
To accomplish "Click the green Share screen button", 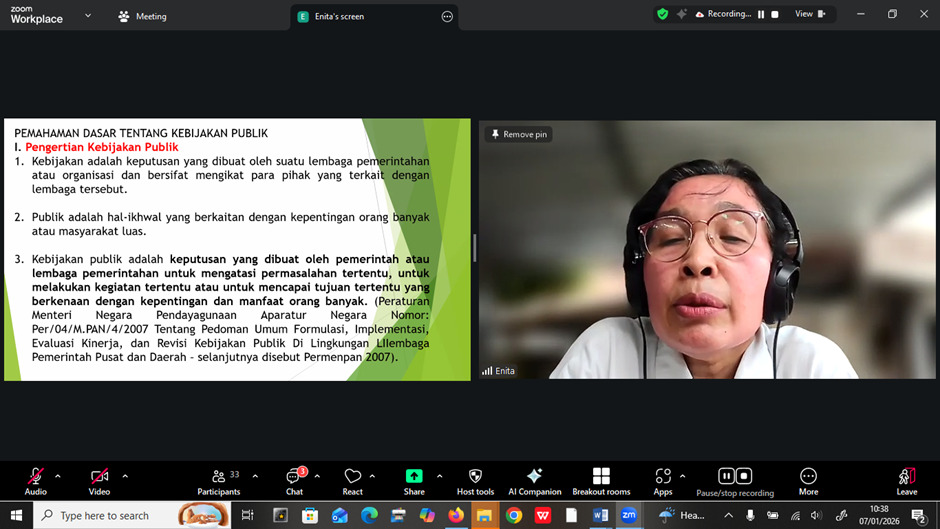I will 413,479.
